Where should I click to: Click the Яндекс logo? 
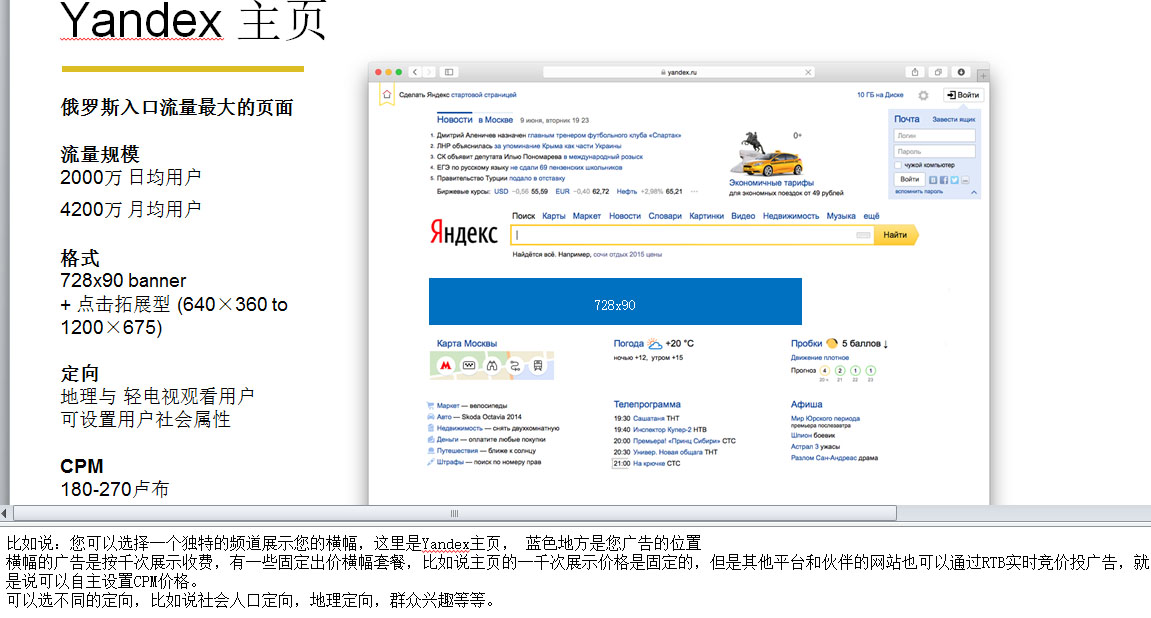(463, 233)
